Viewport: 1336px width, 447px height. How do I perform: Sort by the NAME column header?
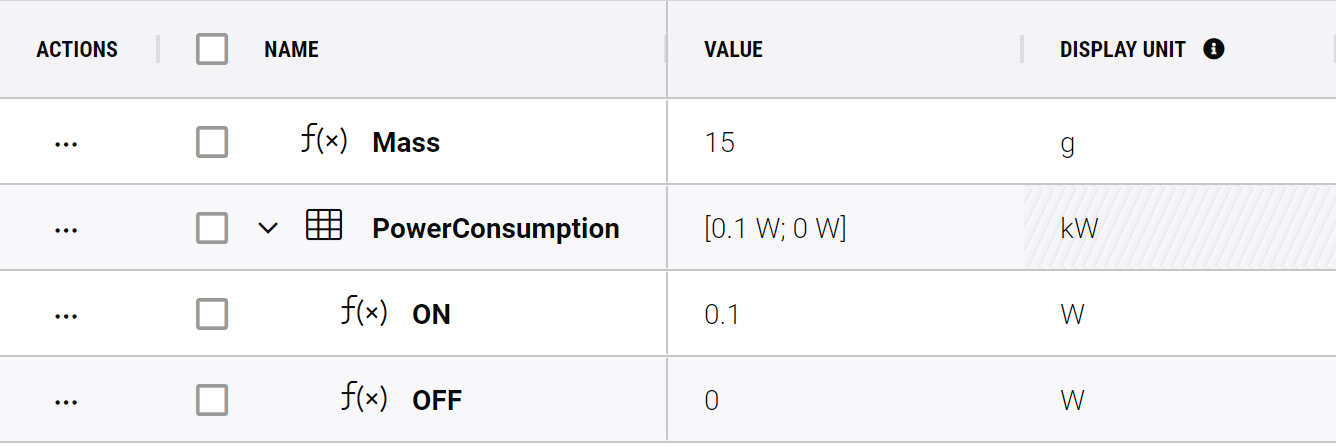tap(291, 49)
